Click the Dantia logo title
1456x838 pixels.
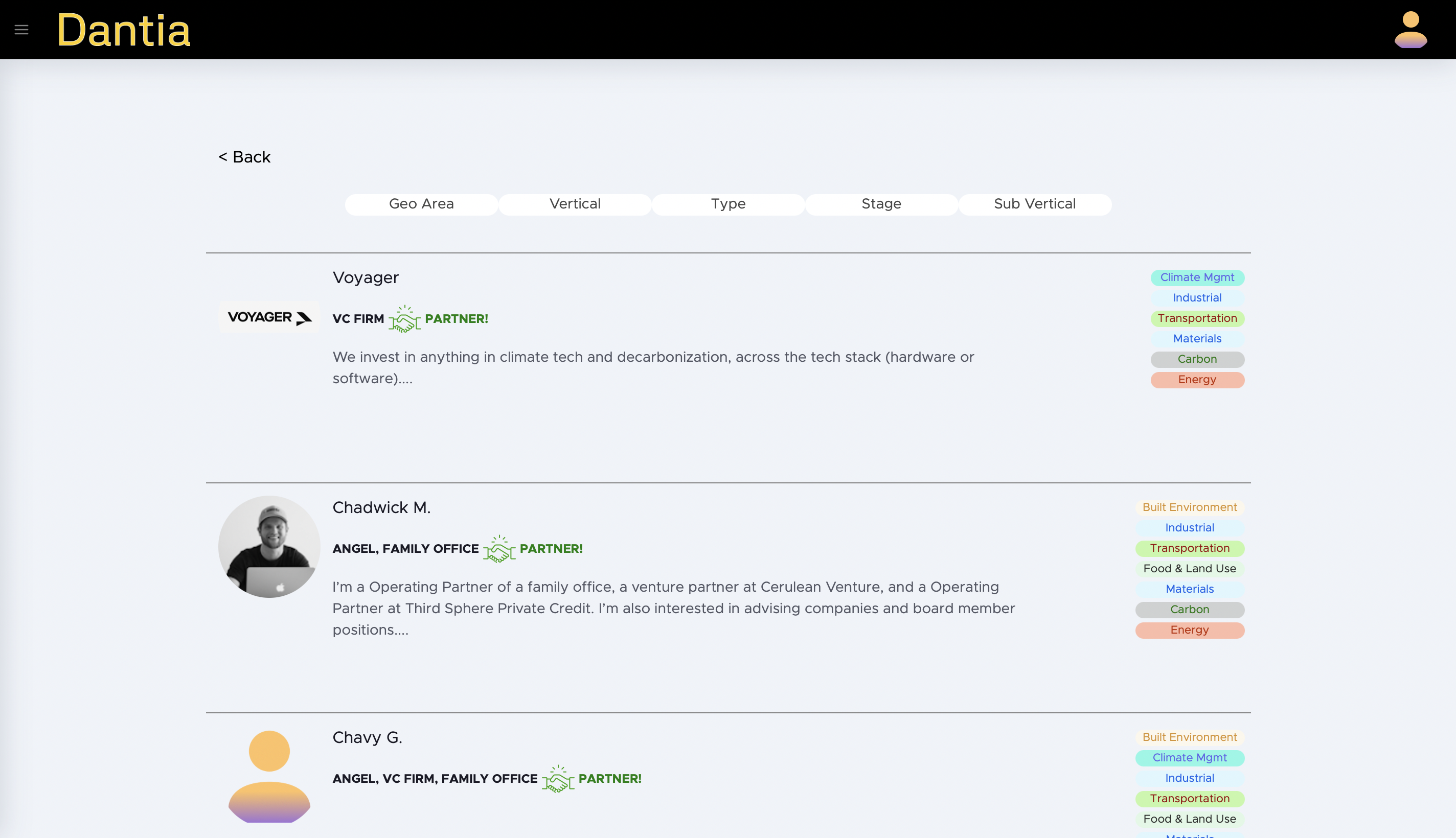click(x=123, y=30)
